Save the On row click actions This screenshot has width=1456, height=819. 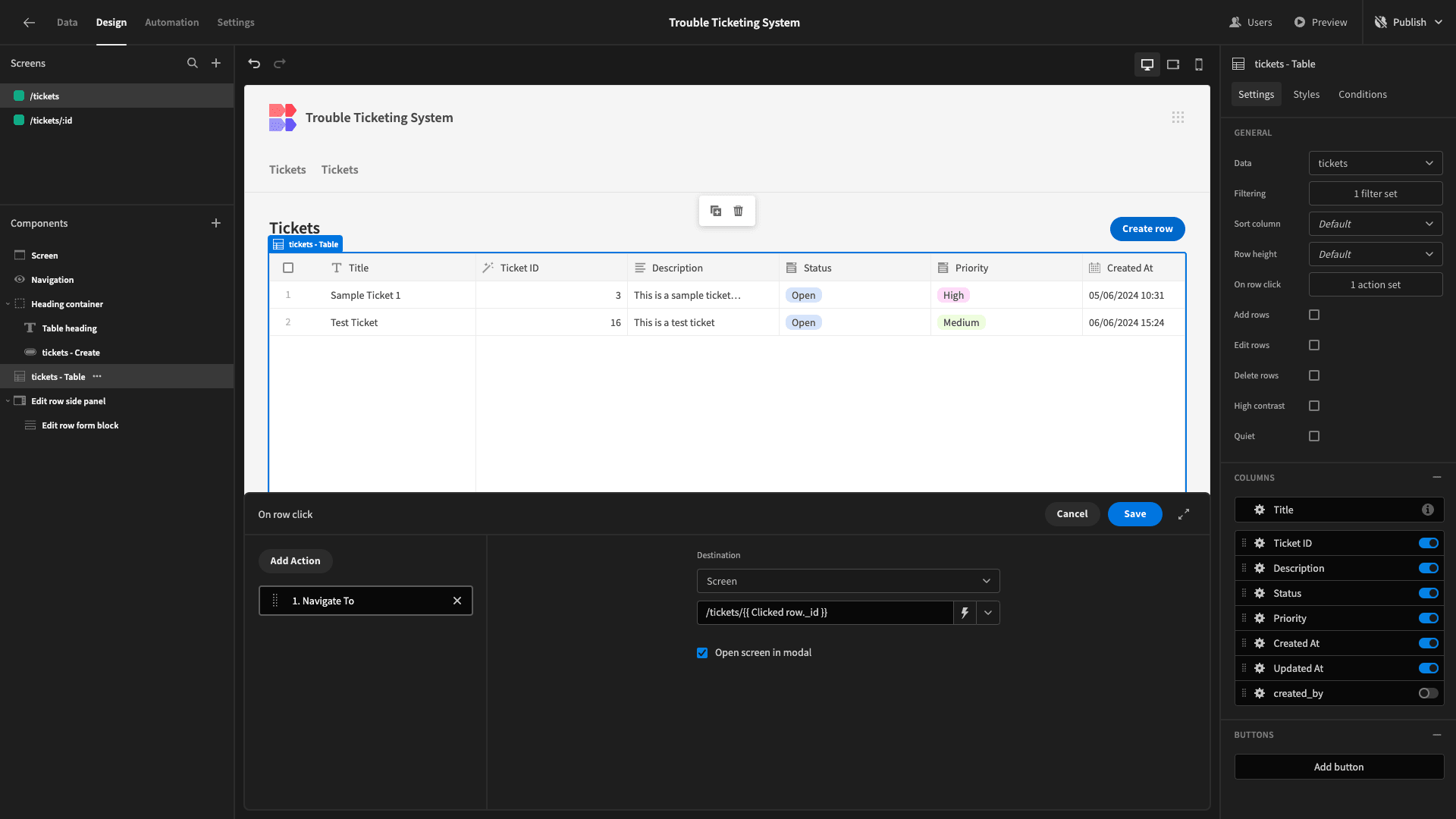point(1134,514)
